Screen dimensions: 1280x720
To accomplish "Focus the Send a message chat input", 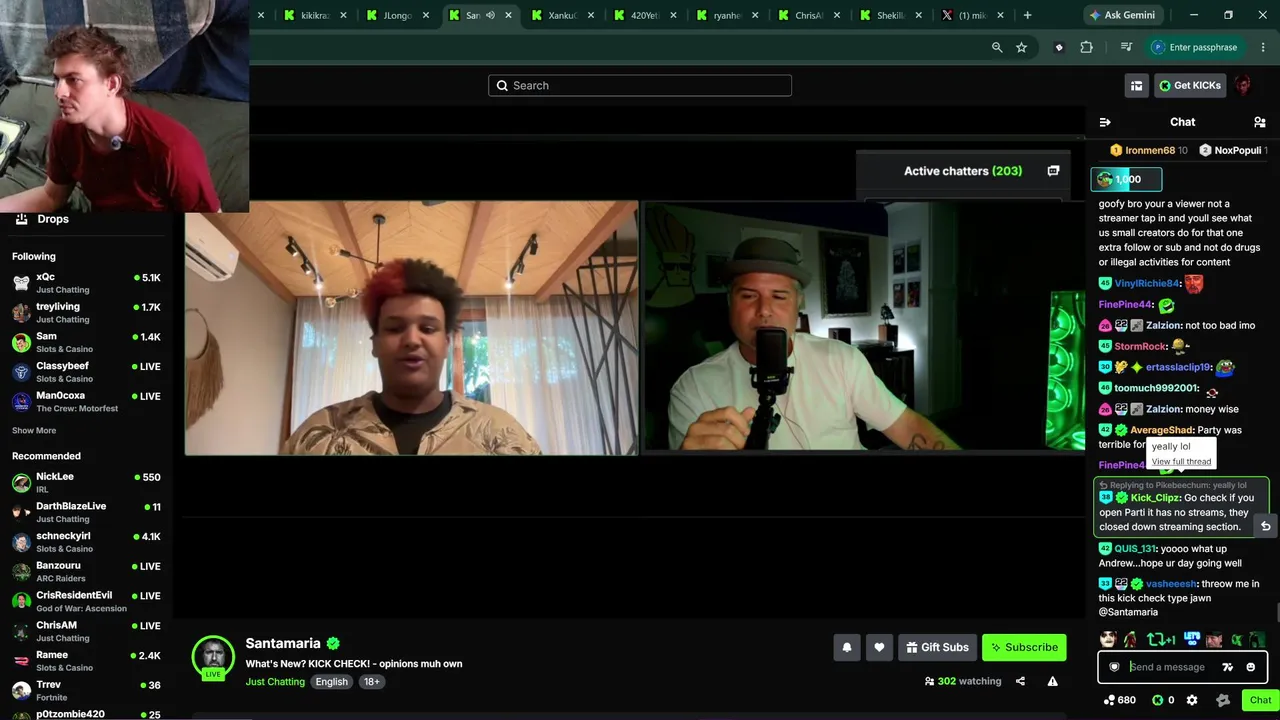I will (x=1168, y=667).
